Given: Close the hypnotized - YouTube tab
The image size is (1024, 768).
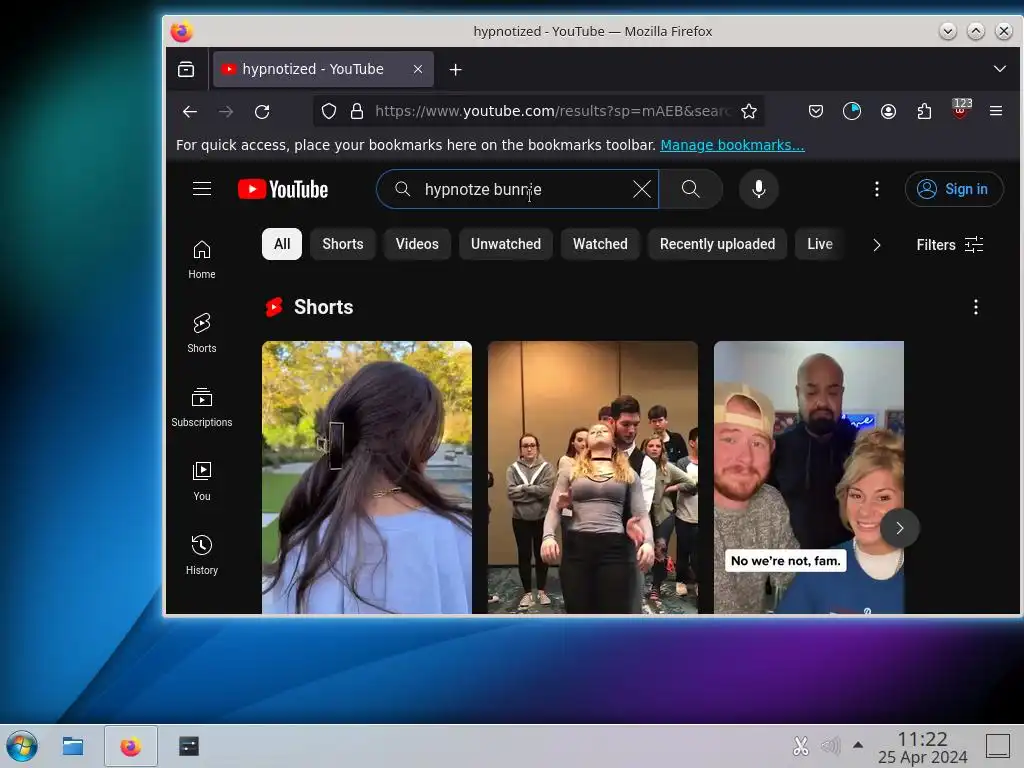Looking at the screenshot, I should point(418,69).
